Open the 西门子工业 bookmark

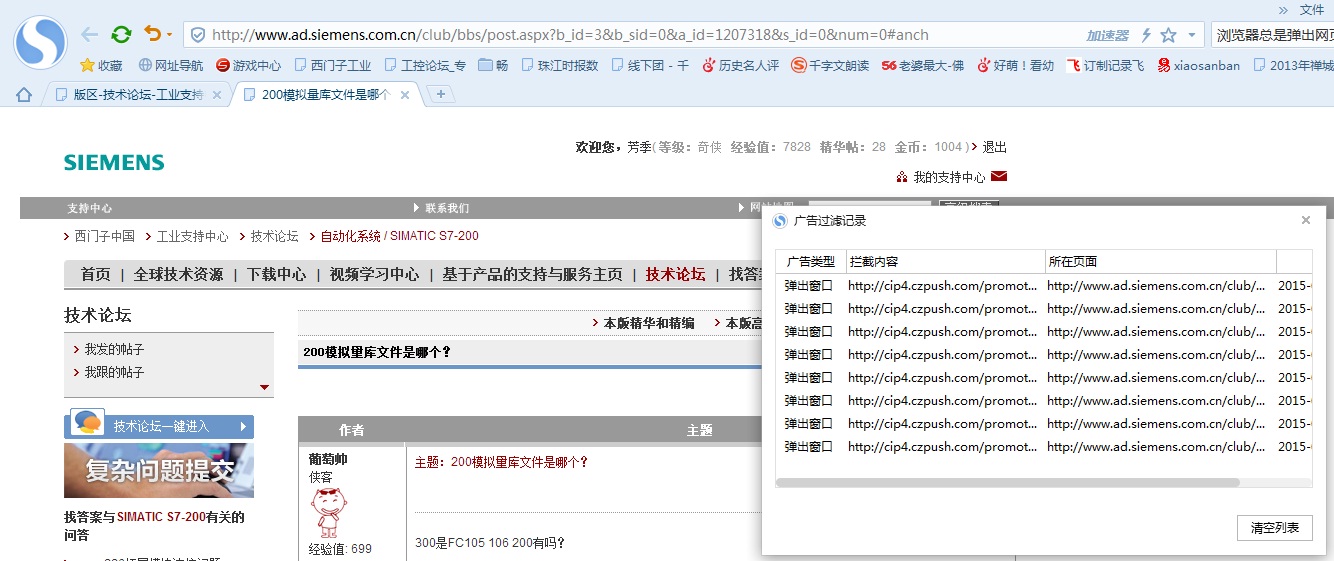pyautogui.click(x=333, y=65)
